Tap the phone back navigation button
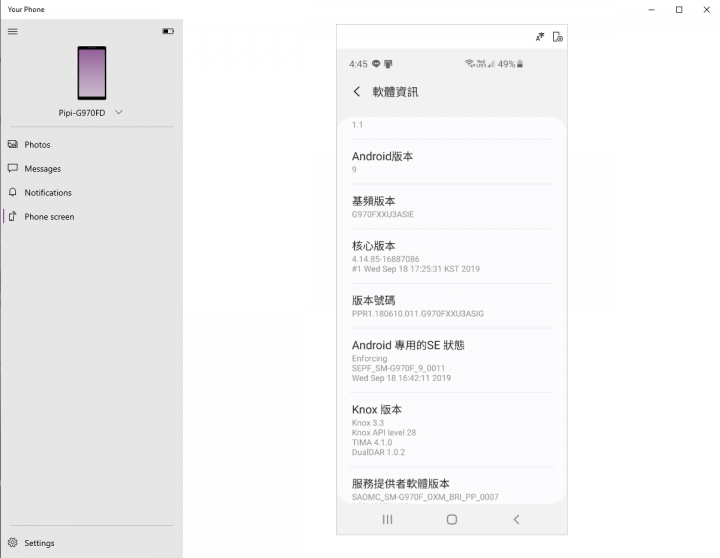Viewport: 720px width, 558px height. pos(516,519)
